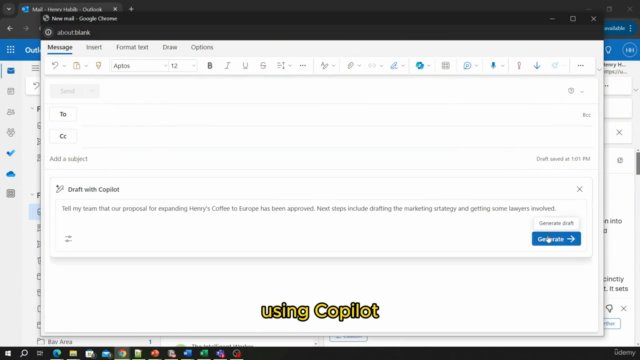Toggle Bold formatting
This screenshot has width=640, height=360.
(210, 65)
